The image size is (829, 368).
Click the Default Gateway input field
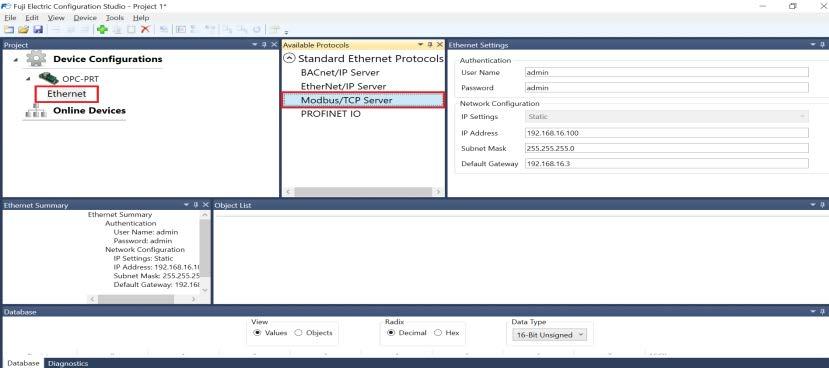[x=667, y=163]
